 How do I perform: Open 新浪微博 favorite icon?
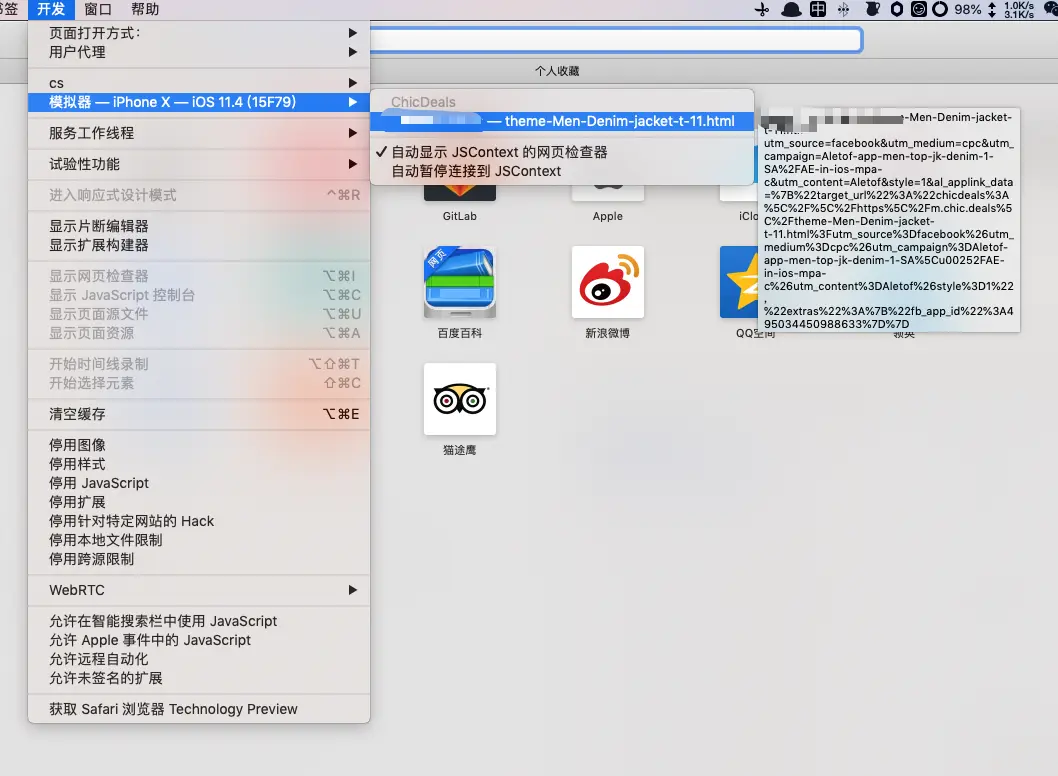(608, 282)
